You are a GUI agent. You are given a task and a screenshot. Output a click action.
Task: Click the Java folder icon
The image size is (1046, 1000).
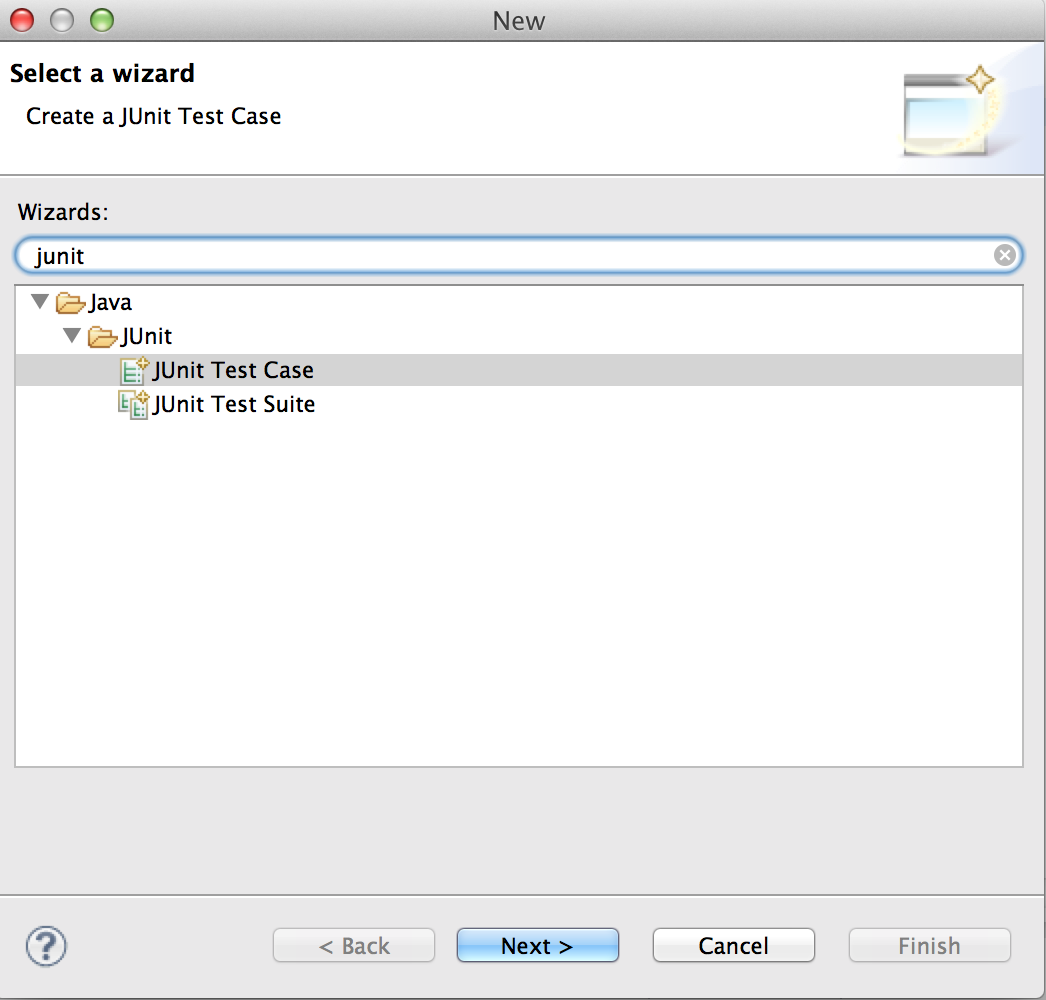[x=70, y=303]
